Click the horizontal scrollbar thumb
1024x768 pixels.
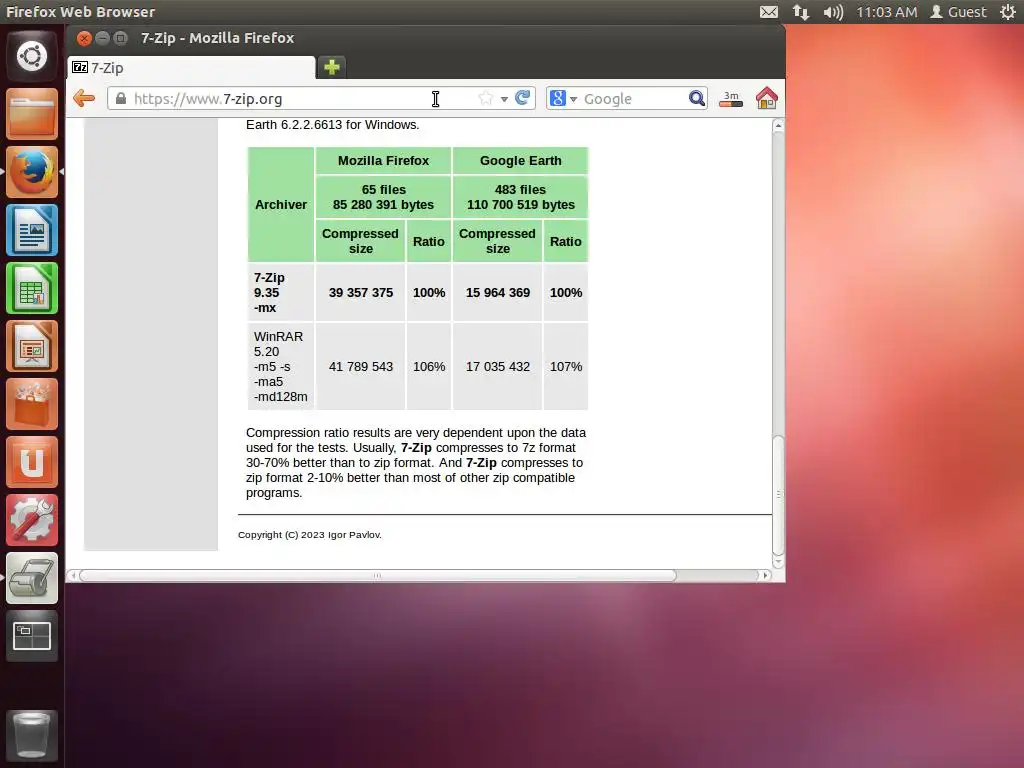(377, 575)
